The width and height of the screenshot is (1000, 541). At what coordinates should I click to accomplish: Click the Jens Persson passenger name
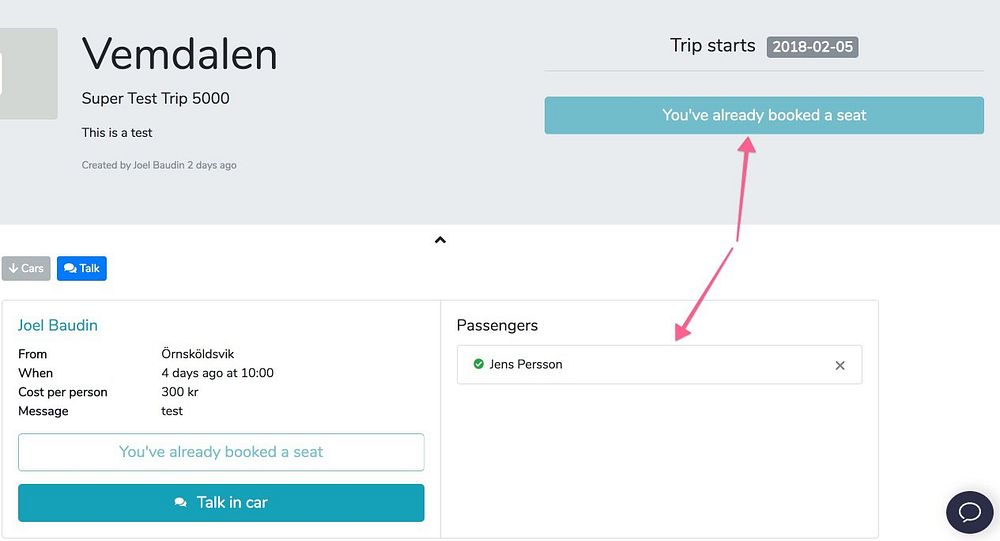click(526, 364)
